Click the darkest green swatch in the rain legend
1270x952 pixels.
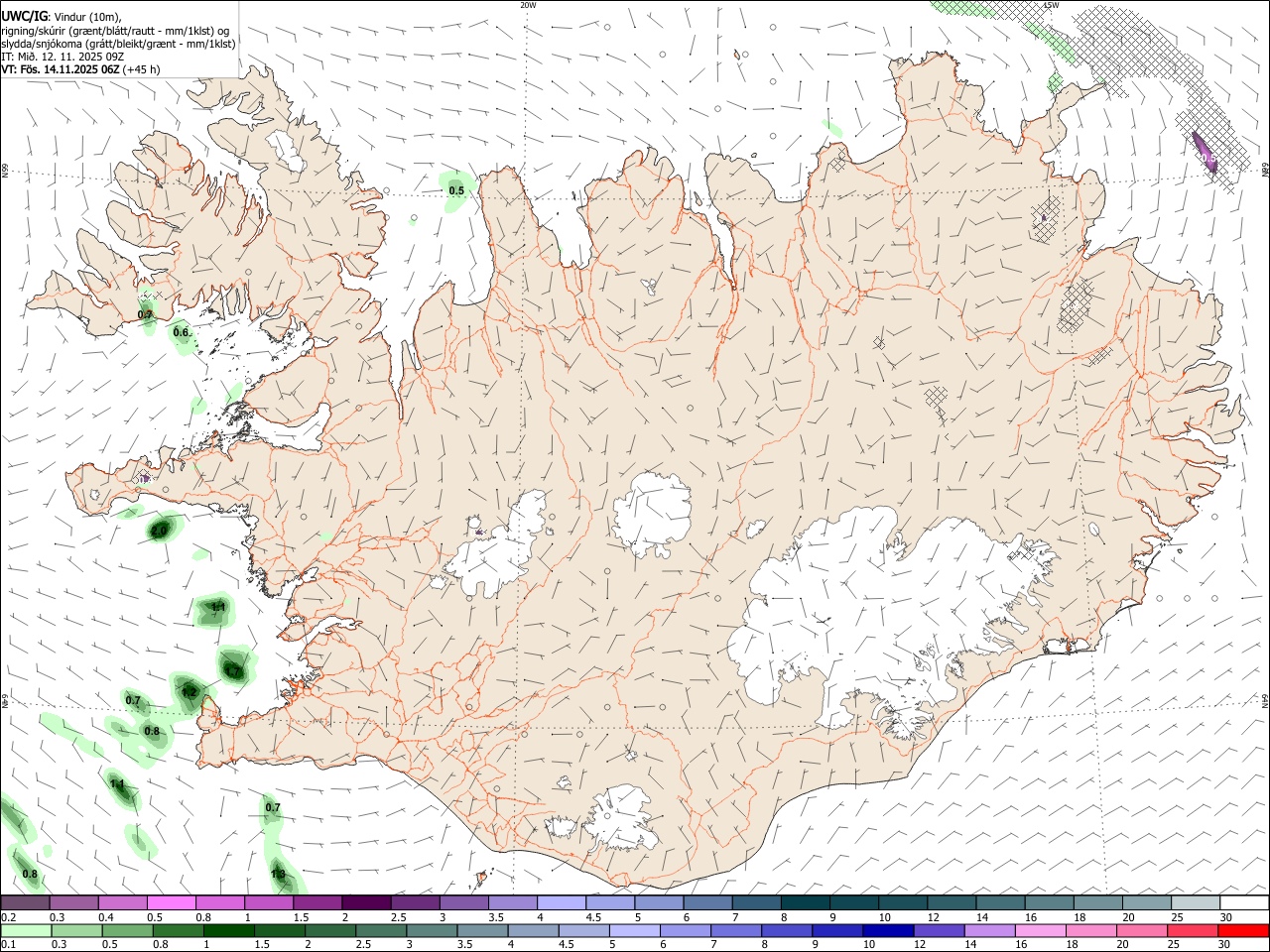coord(229,931)
